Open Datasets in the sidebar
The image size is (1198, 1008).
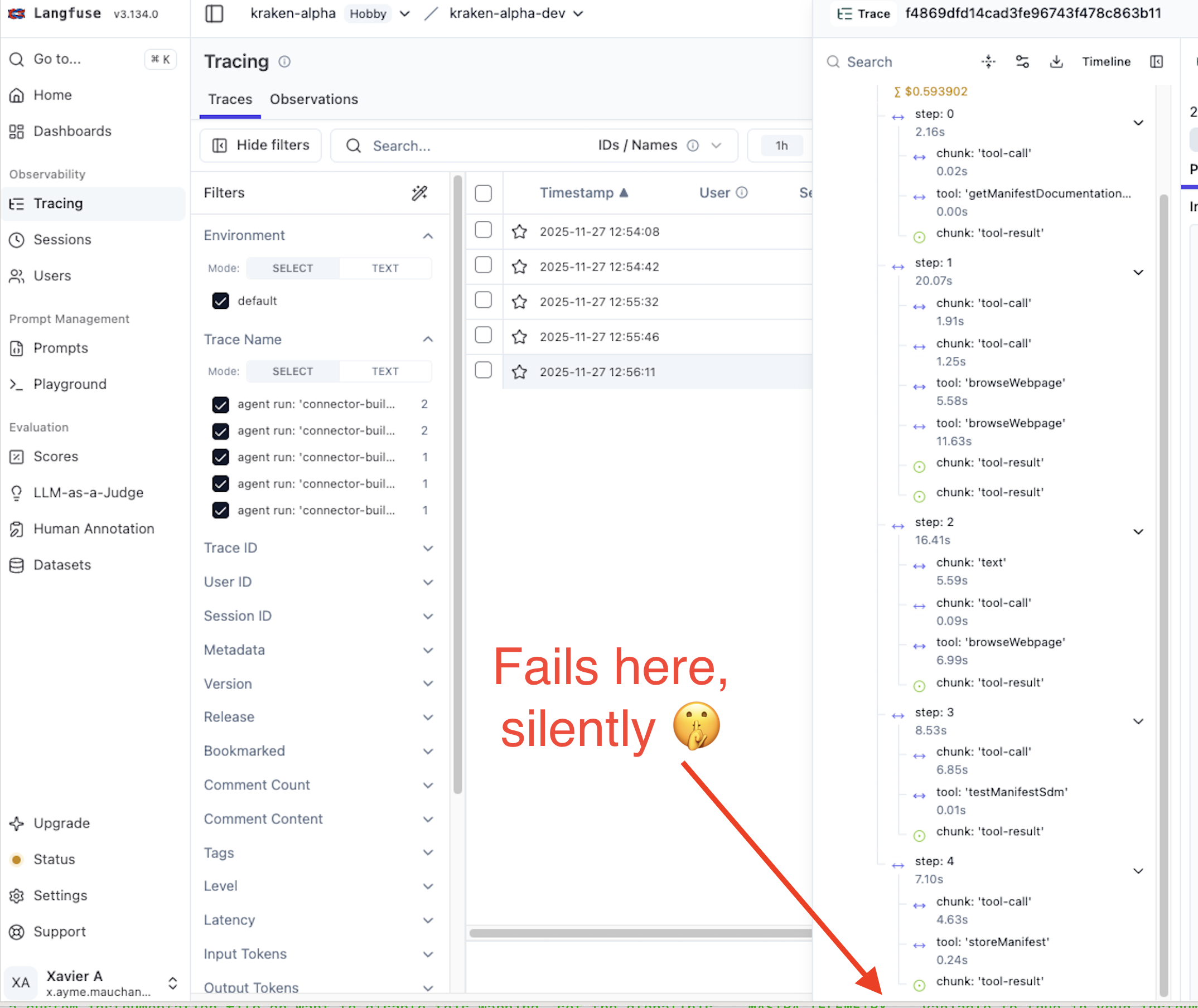62,565
